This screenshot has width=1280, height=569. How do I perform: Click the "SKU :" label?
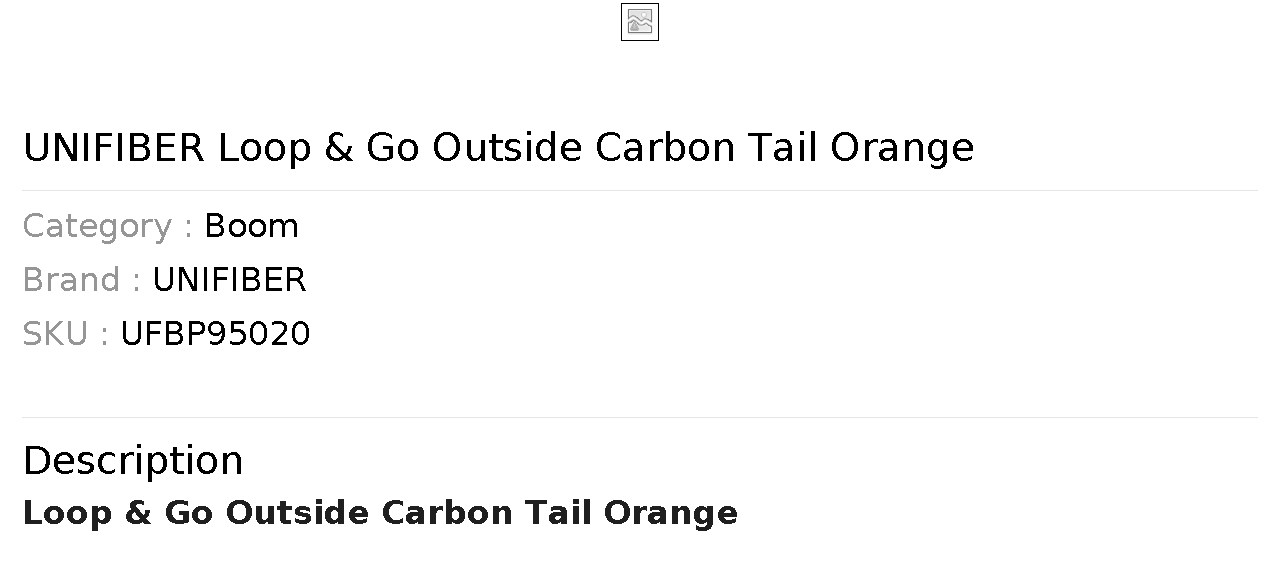(65, 334)
